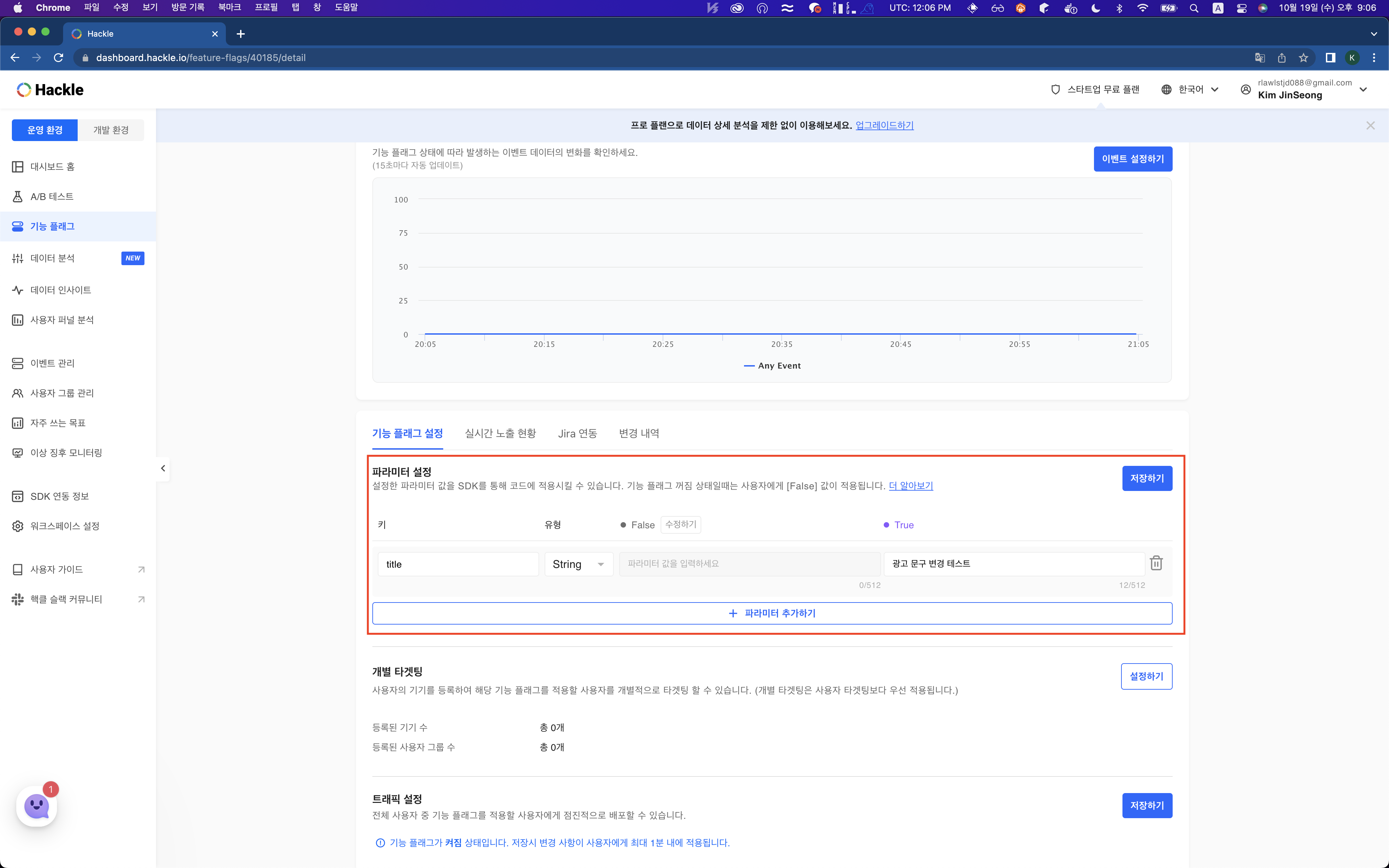Image resolution: width=1389 pixels, height=868 pixels.
Task: Click the trash icon to delete the title parameter
Action: click(x=1156, y=563)
